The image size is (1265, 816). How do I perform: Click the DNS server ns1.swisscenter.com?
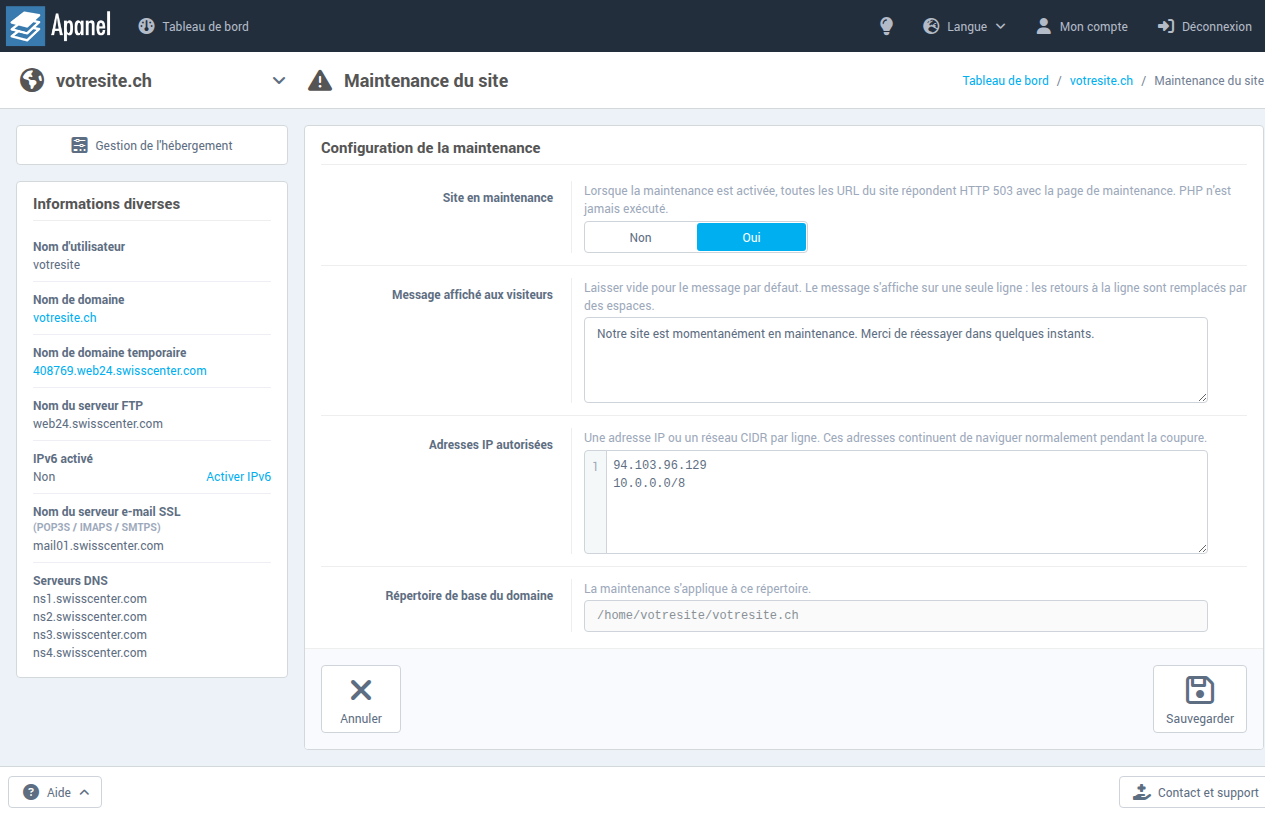coord(90,599)
